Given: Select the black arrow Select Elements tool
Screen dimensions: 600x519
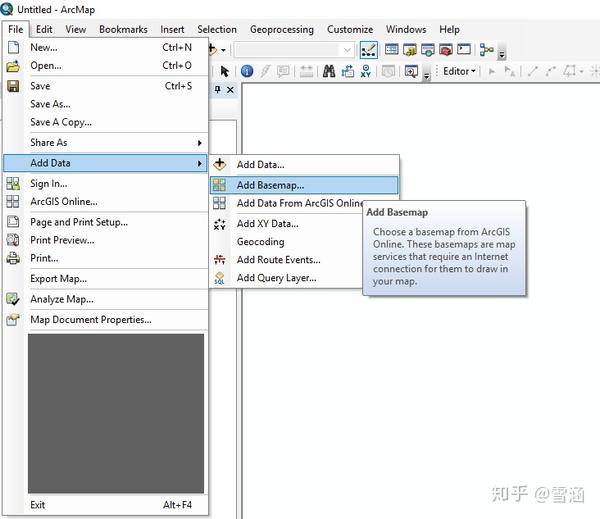Looking at the screenshot, I should [225, 71].
